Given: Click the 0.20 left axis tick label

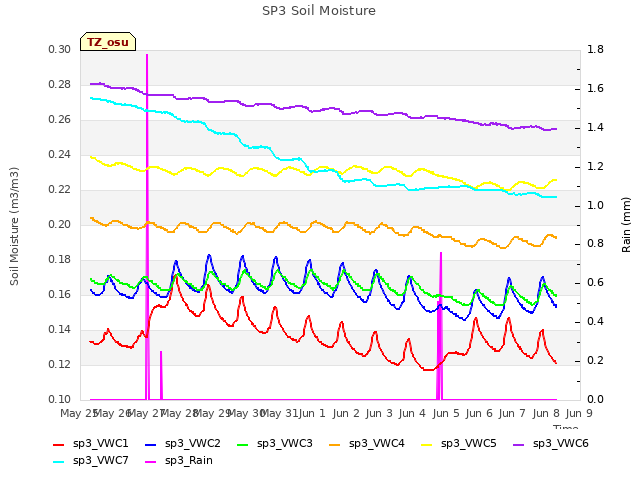Looking at the screenshot, I should coord(60,224).
